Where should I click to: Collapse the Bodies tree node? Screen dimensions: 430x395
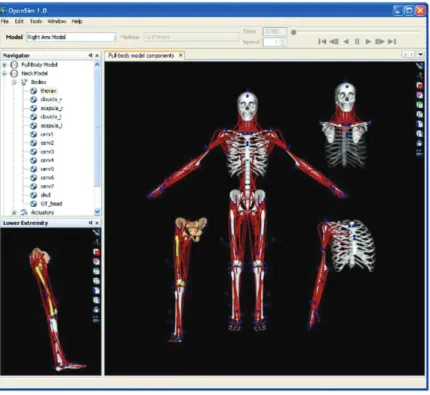[x=14, y=82]
